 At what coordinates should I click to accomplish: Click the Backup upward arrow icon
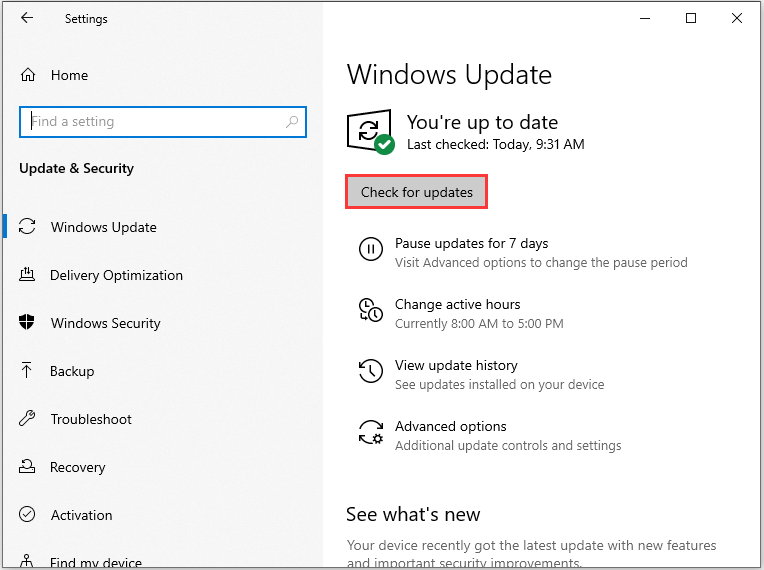(26, 370)
